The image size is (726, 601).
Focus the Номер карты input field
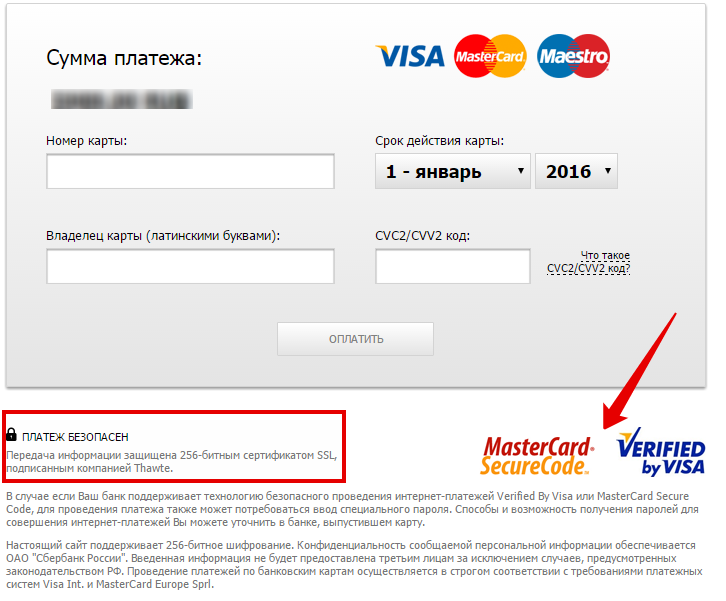pos(190,171)
